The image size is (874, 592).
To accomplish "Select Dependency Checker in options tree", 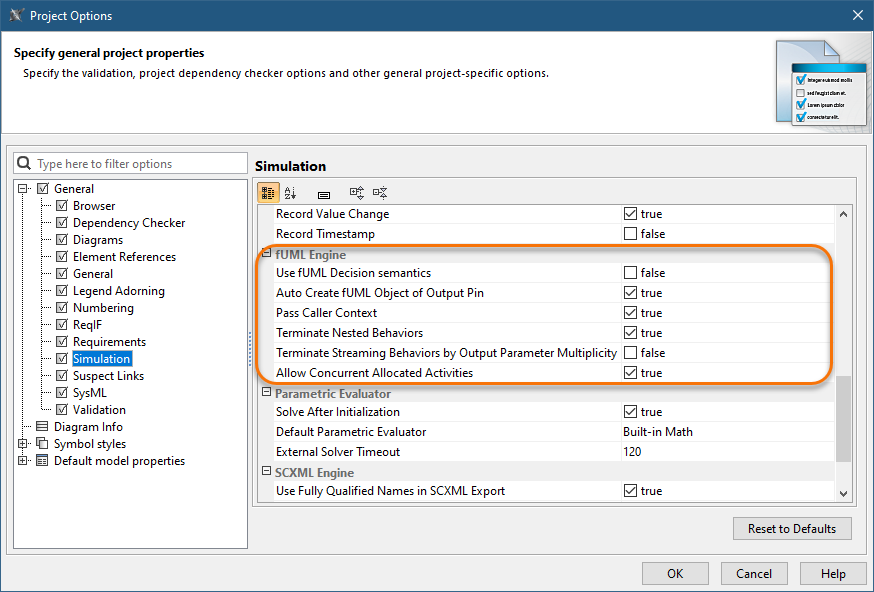I will coord(128,223).
